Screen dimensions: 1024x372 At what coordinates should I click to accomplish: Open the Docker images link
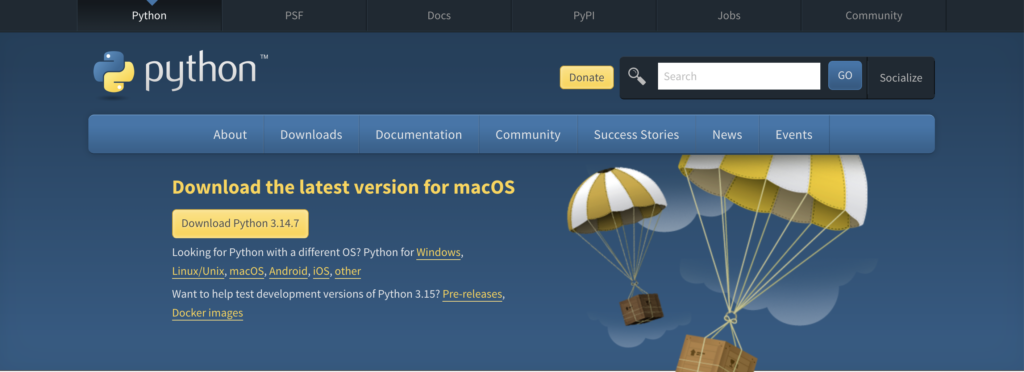(208, 313)
